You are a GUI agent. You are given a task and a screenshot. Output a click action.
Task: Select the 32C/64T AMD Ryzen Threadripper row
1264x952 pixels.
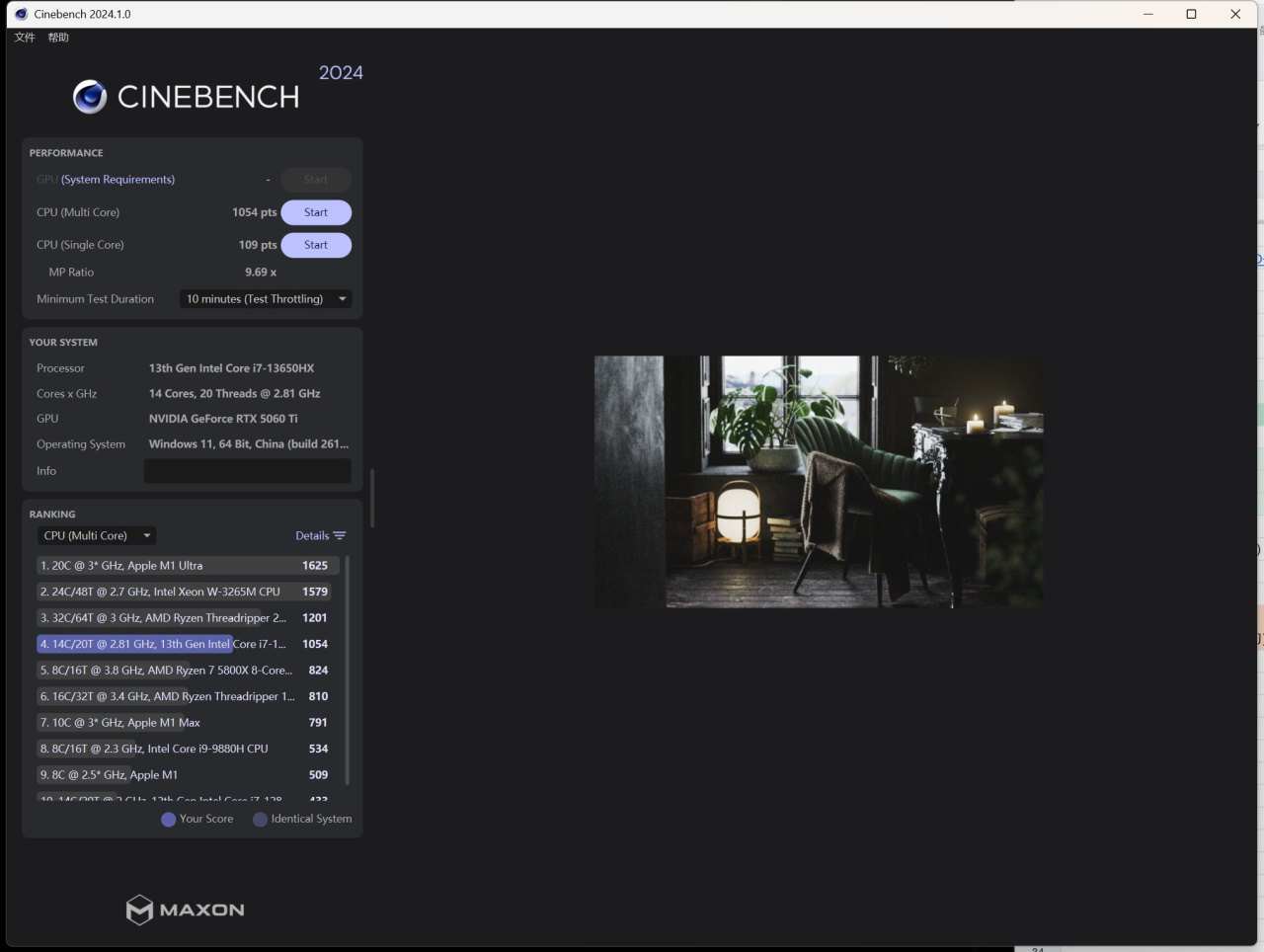tap(188, 618)
